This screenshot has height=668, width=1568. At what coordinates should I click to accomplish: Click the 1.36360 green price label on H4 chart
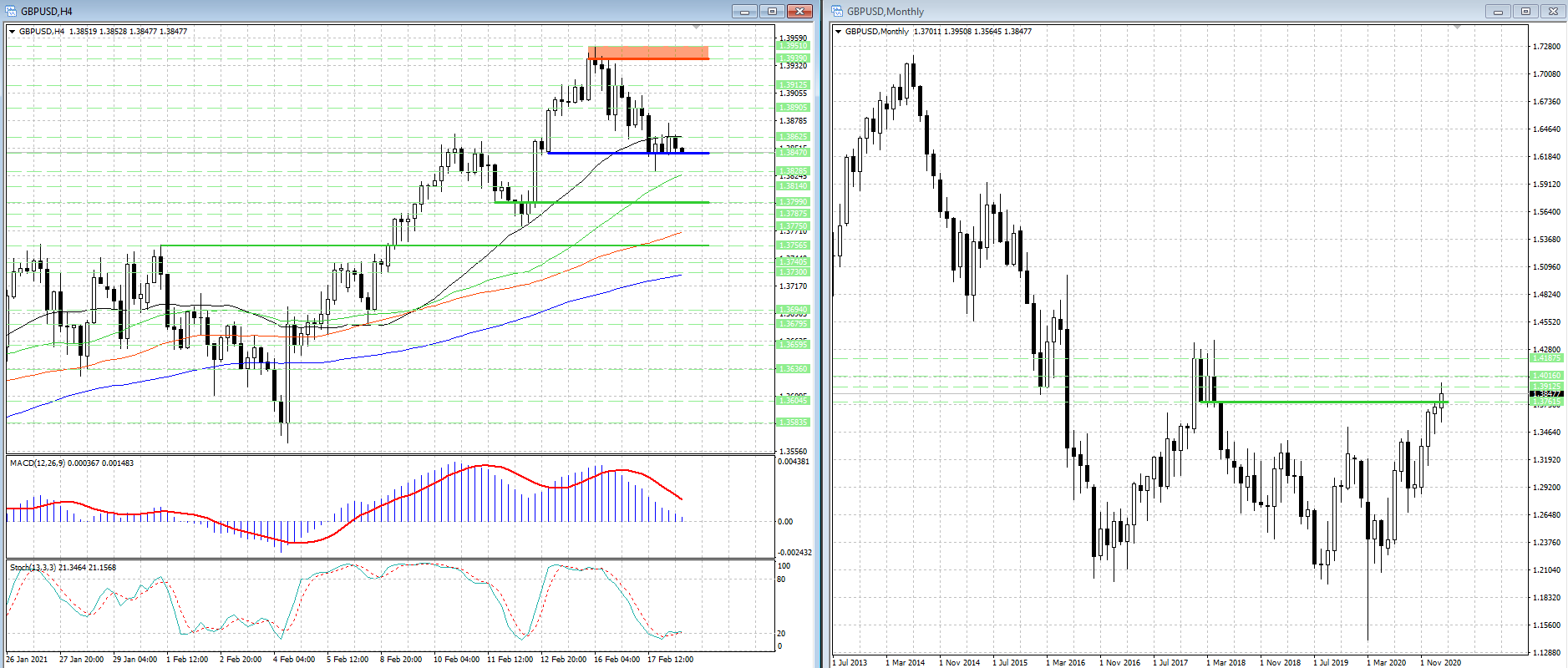pos(793,368)
